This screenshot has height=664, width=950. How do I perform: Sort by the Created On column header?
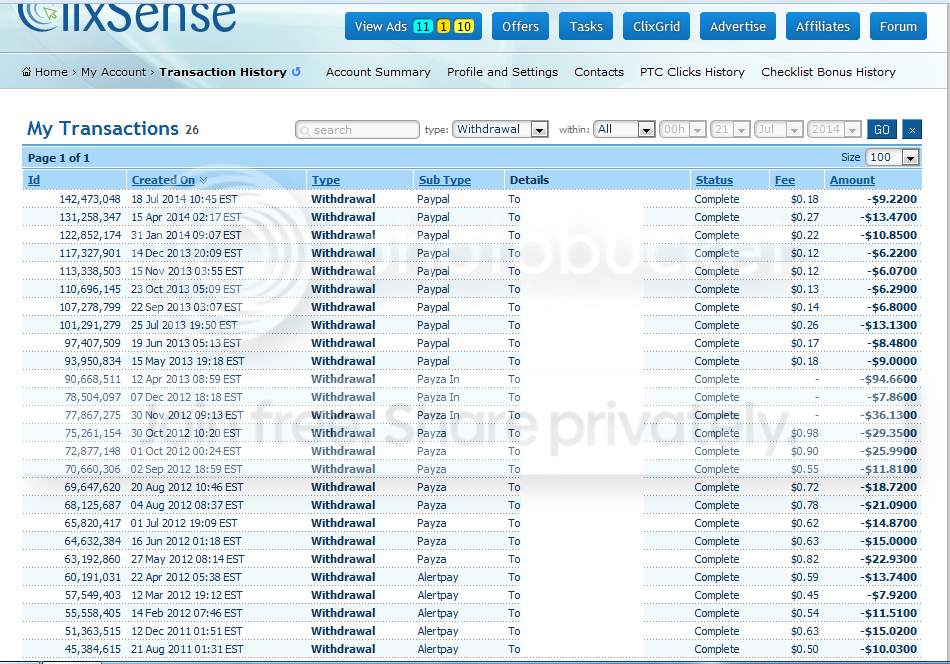pos(163,180)
